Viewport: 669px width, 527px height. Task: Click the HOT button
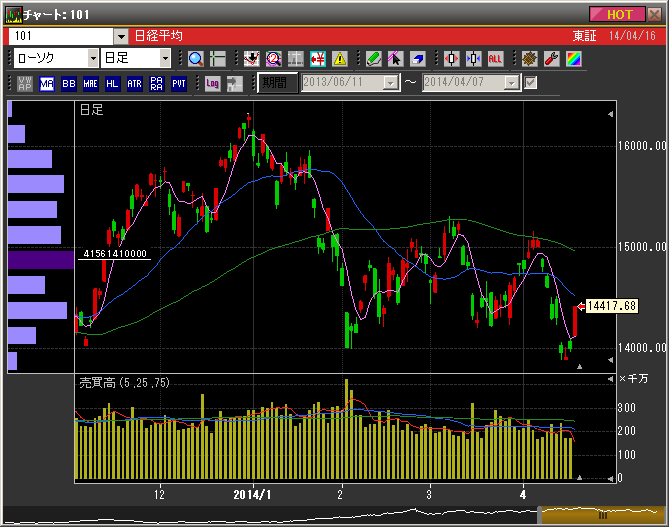pyautogui.click(x=618, y=14)
